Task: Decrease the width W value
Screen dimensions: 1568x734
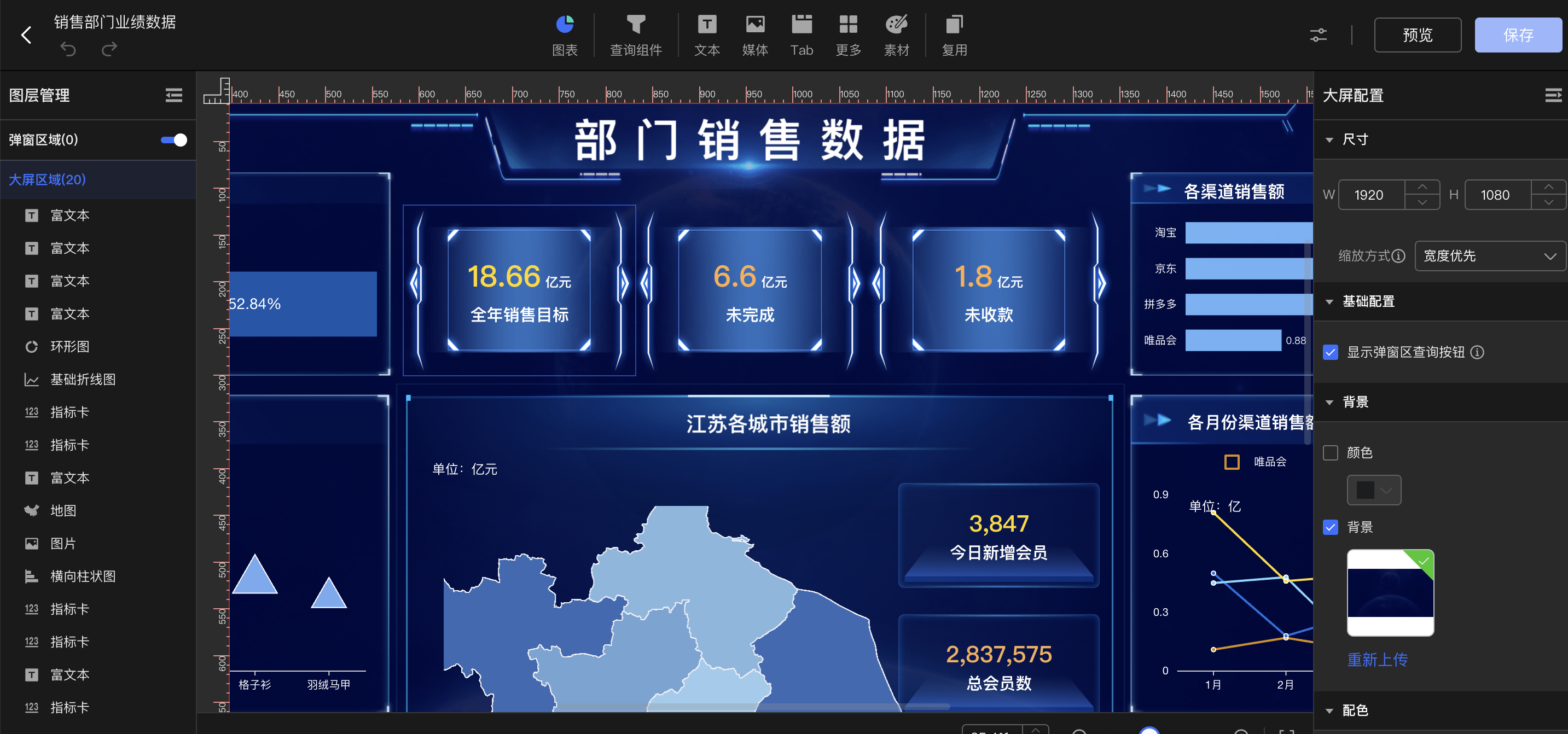Action: 1422,202
